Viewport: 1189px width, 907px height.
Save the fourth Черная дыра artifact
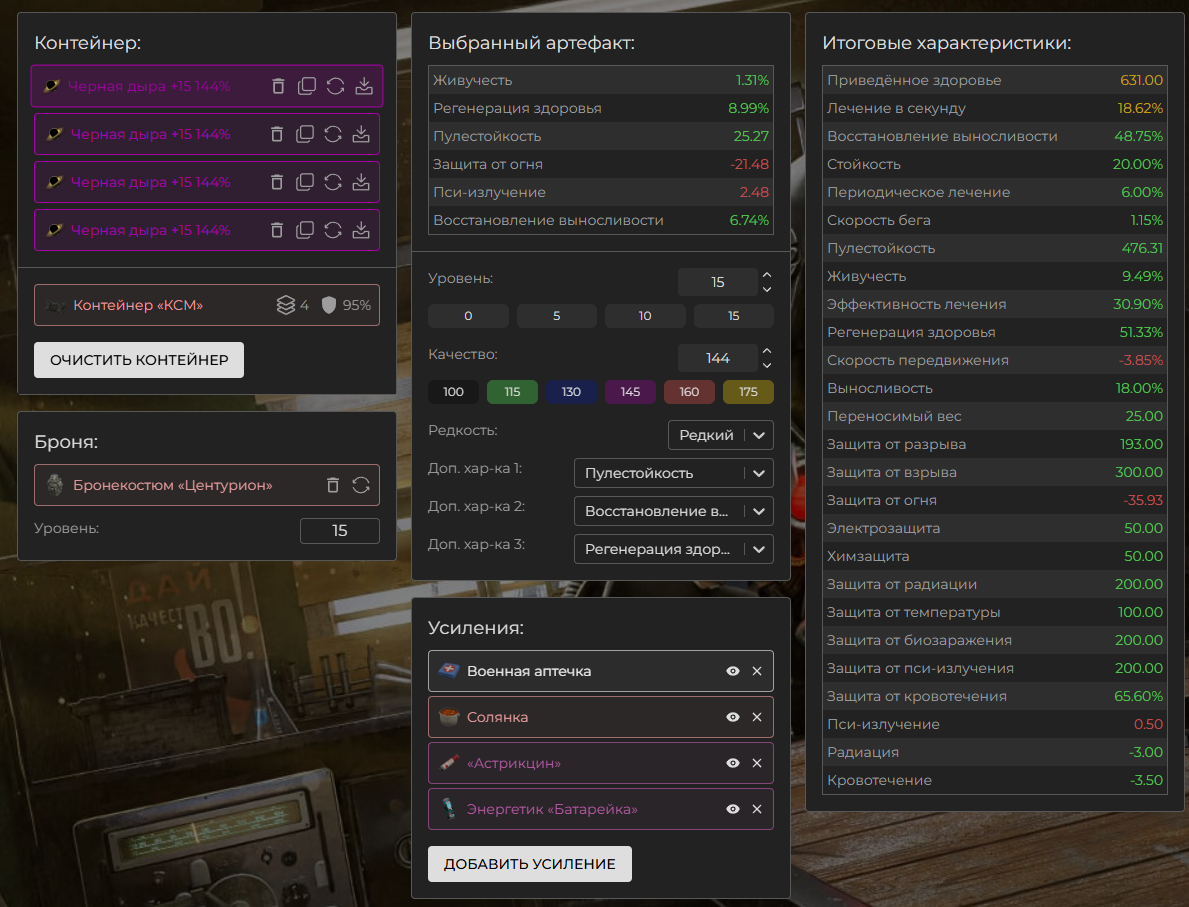coord(361,230)
